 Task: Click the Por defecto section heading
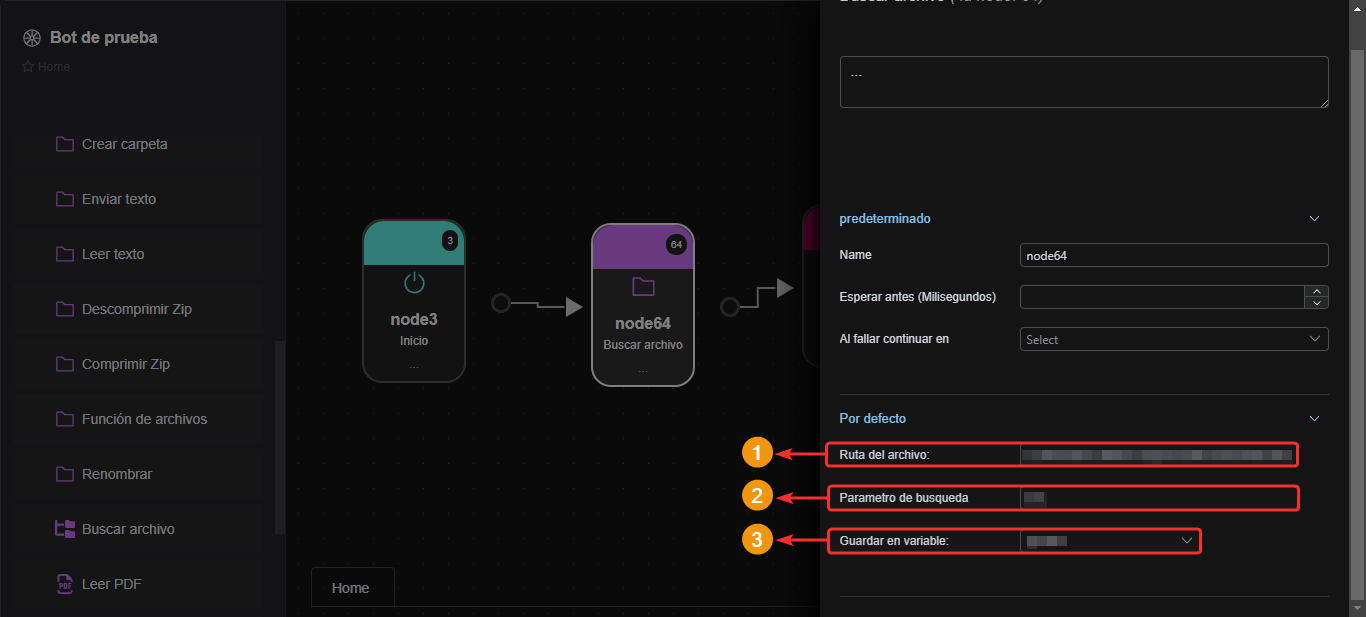[873, 418]
